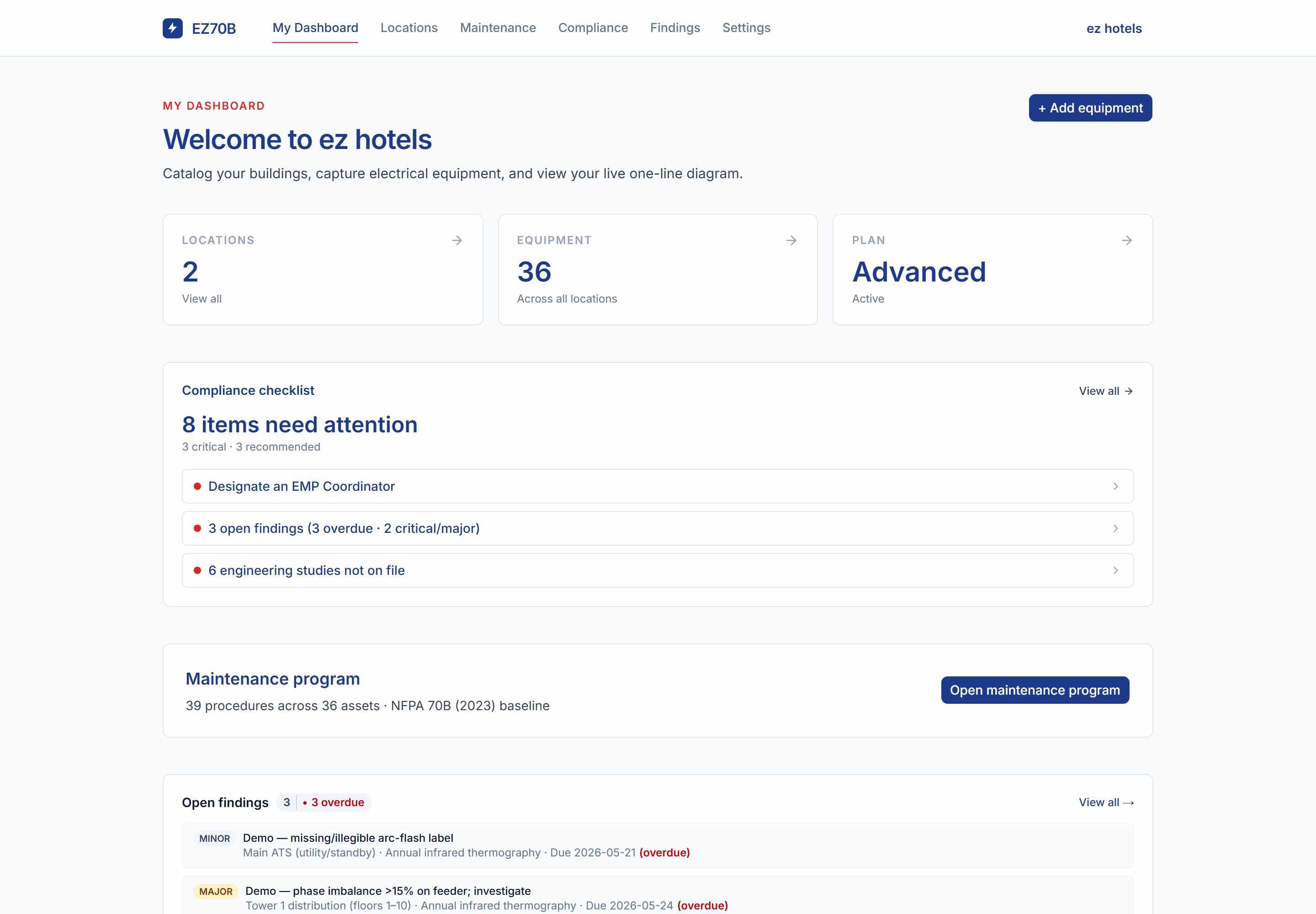
Task: Click View all under Locations count
Action: click(202, 298)
